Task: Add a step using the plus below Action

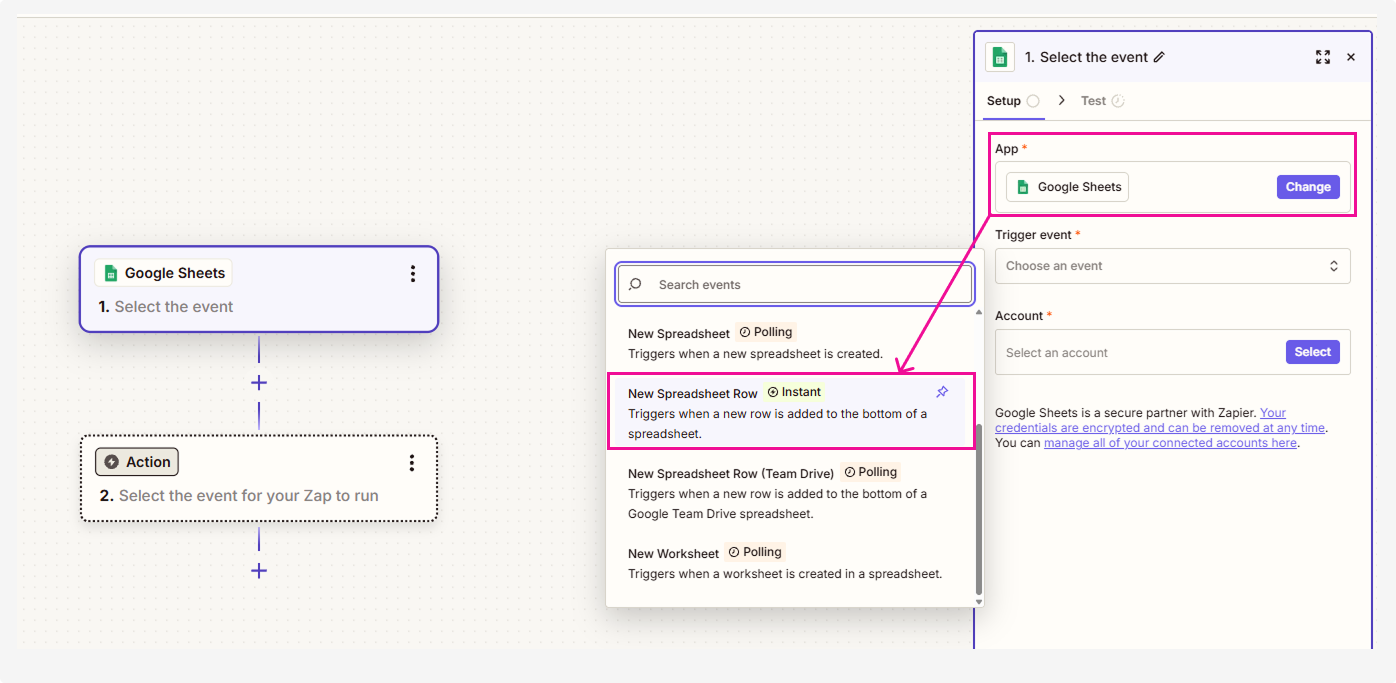Action: pos(259,571)
